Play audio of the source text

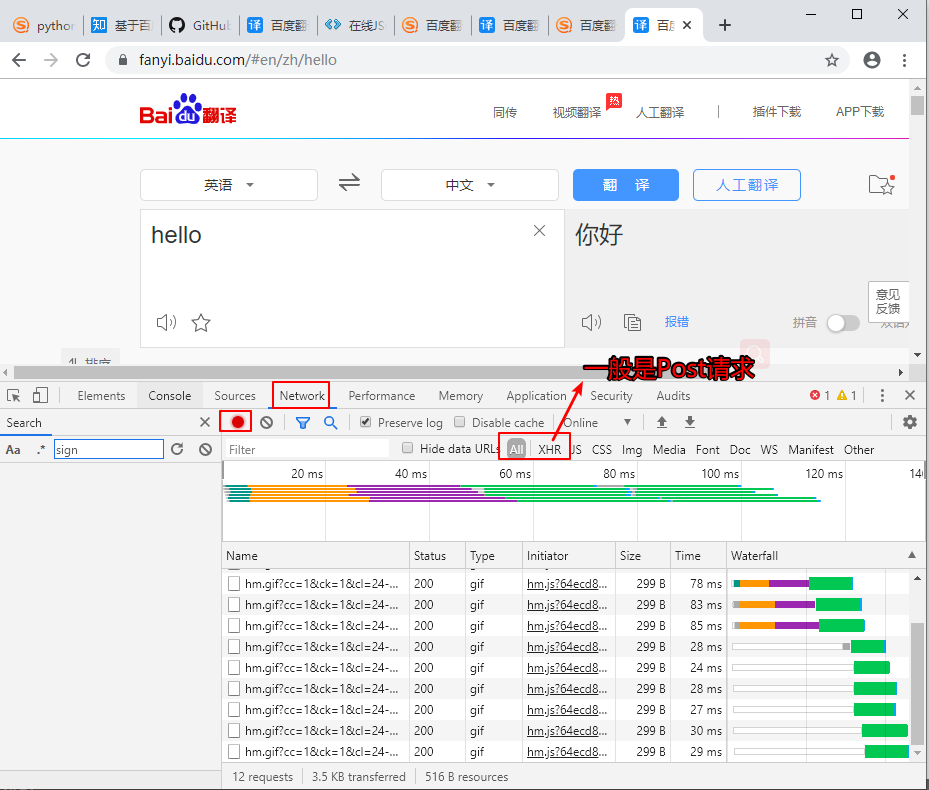[166, 322]
